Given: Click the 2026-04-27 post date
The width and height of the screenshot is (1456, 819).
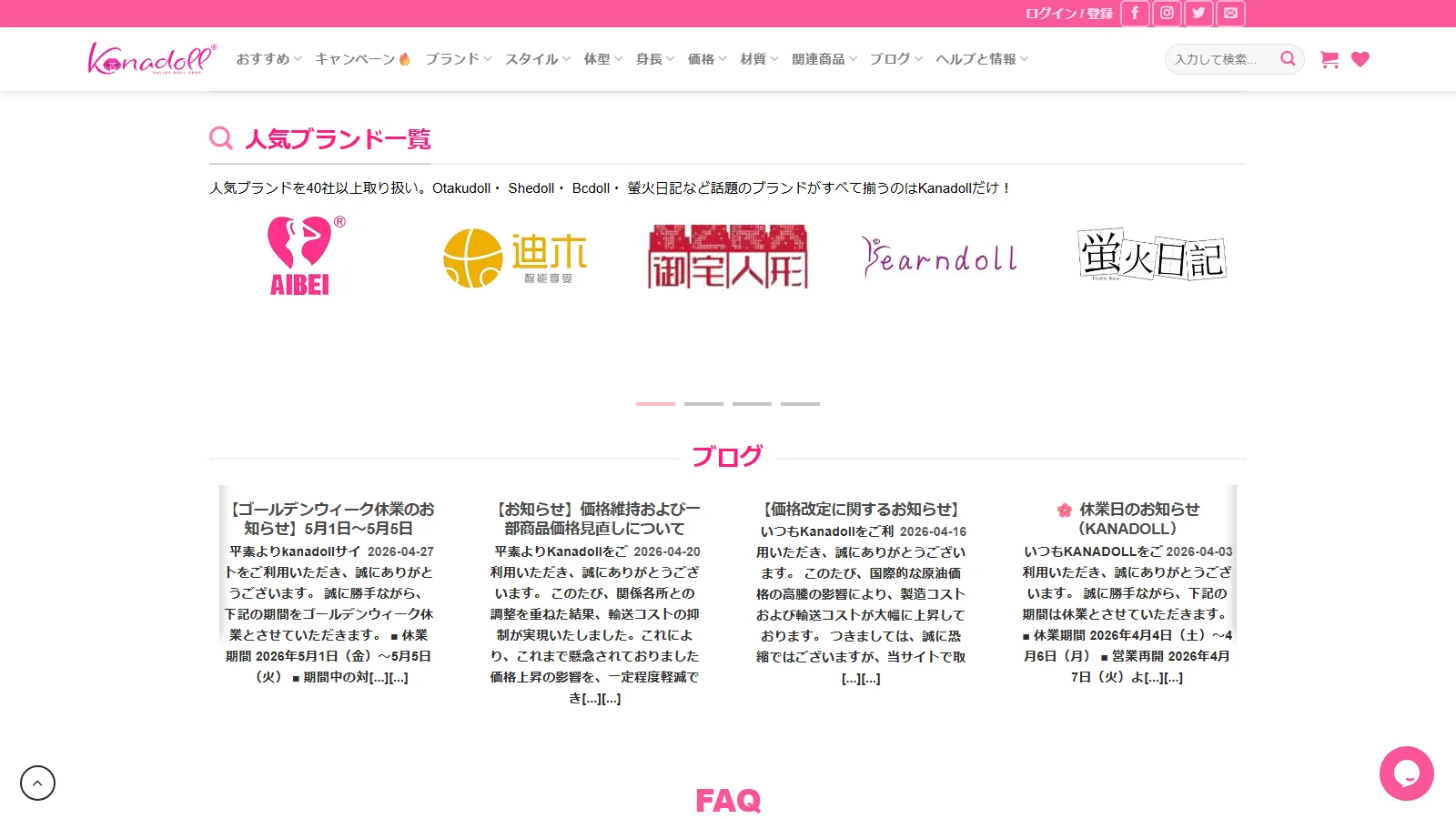Looking at the screenshot, I should tap(400, 551).
